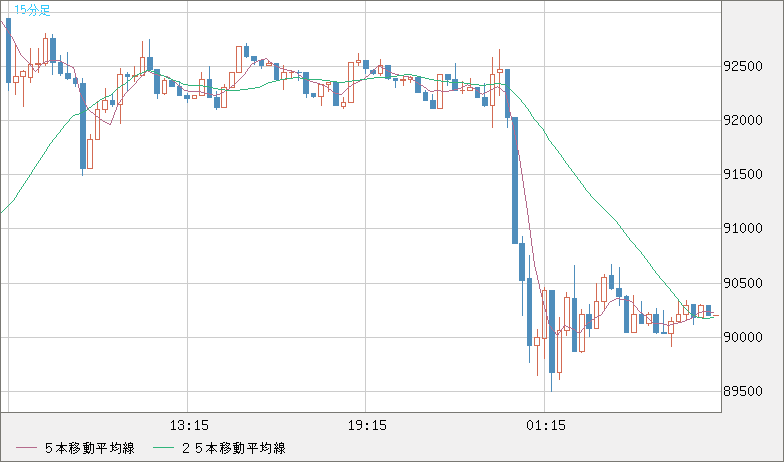Click the line swatch beside 5本移動平均線
The width and height of the screenshot is (784, 462).
(x=27, y=448)
